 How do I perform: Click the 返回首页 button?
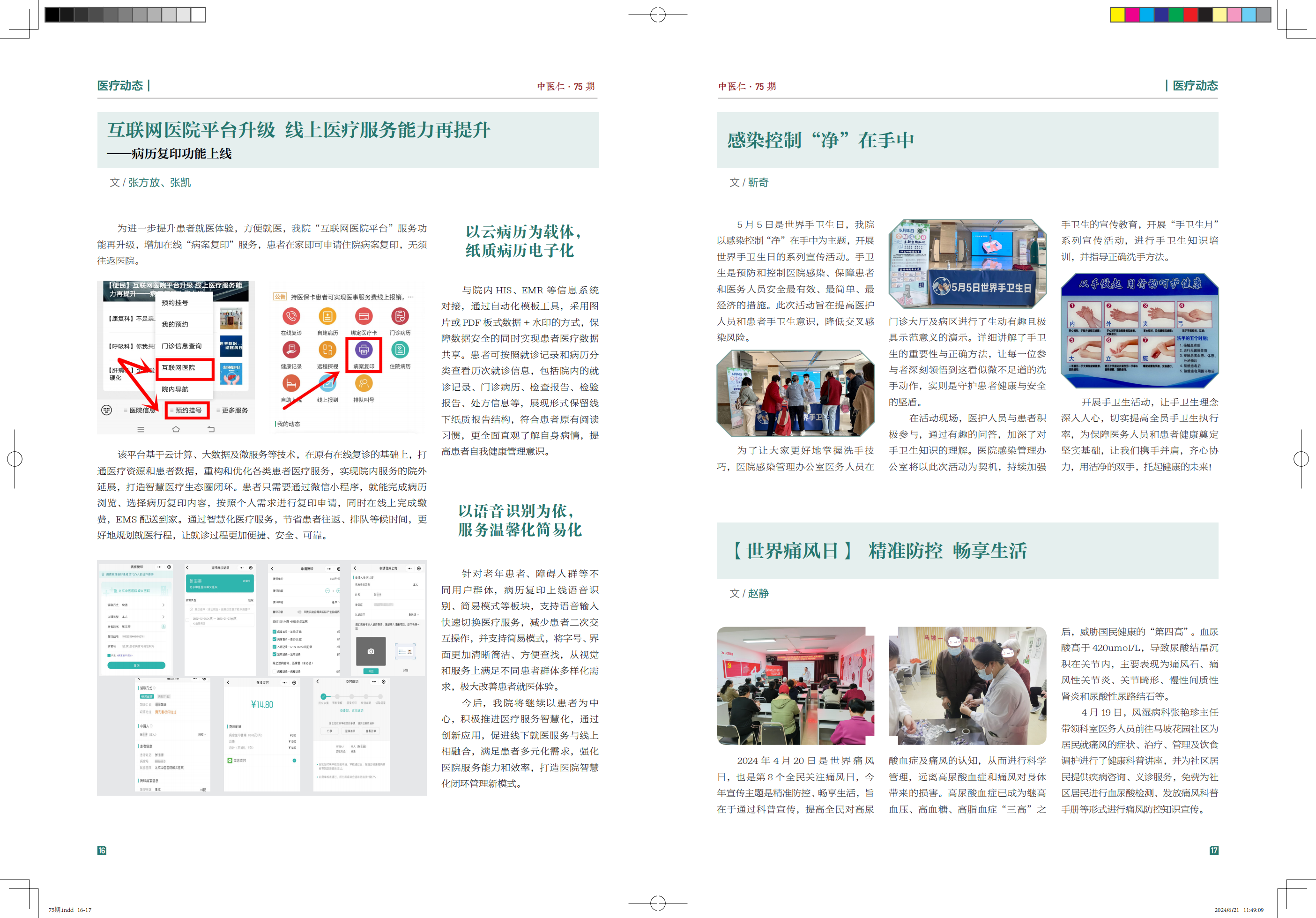(350, 731)
